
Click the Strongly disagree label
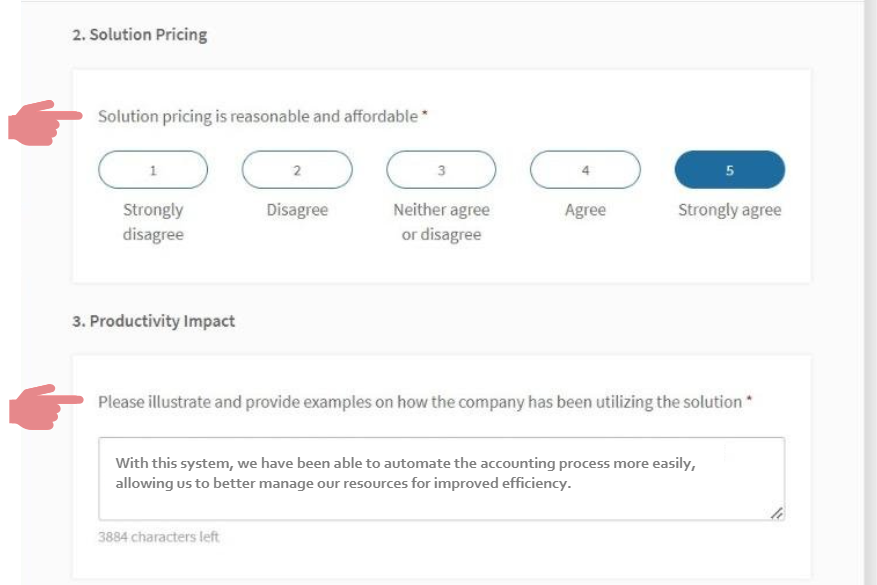(153, 222)
